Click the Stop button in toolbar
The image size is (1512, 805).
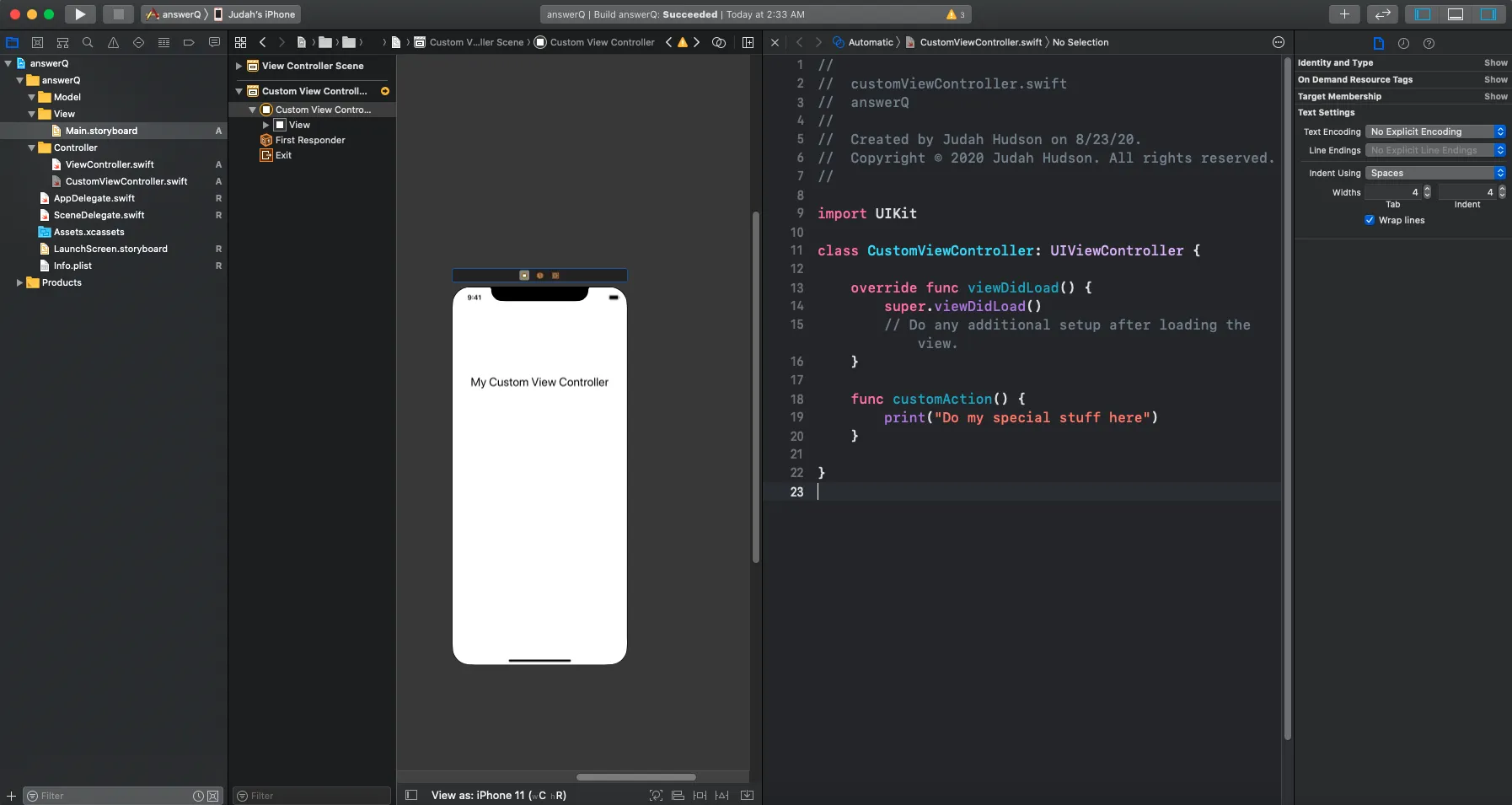pos(118,14)
